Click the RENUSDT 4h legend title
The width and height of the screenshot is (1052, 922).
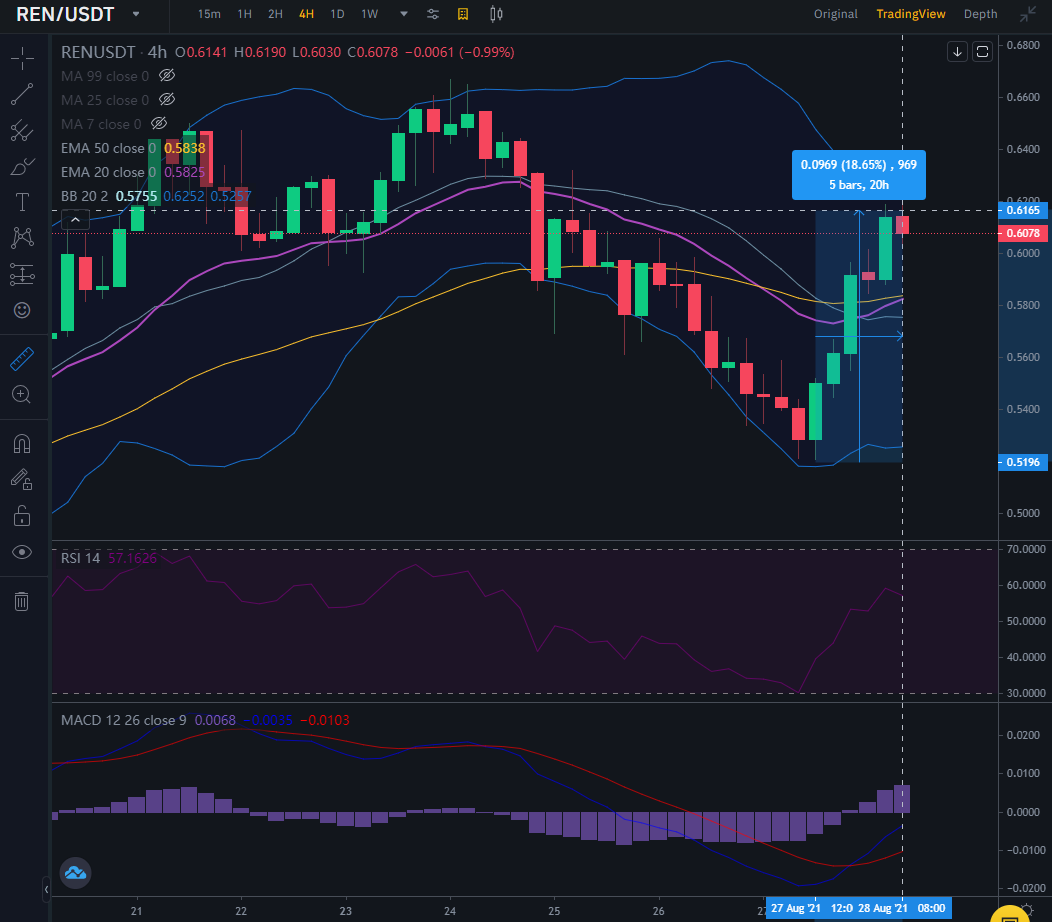pos(114,52)
